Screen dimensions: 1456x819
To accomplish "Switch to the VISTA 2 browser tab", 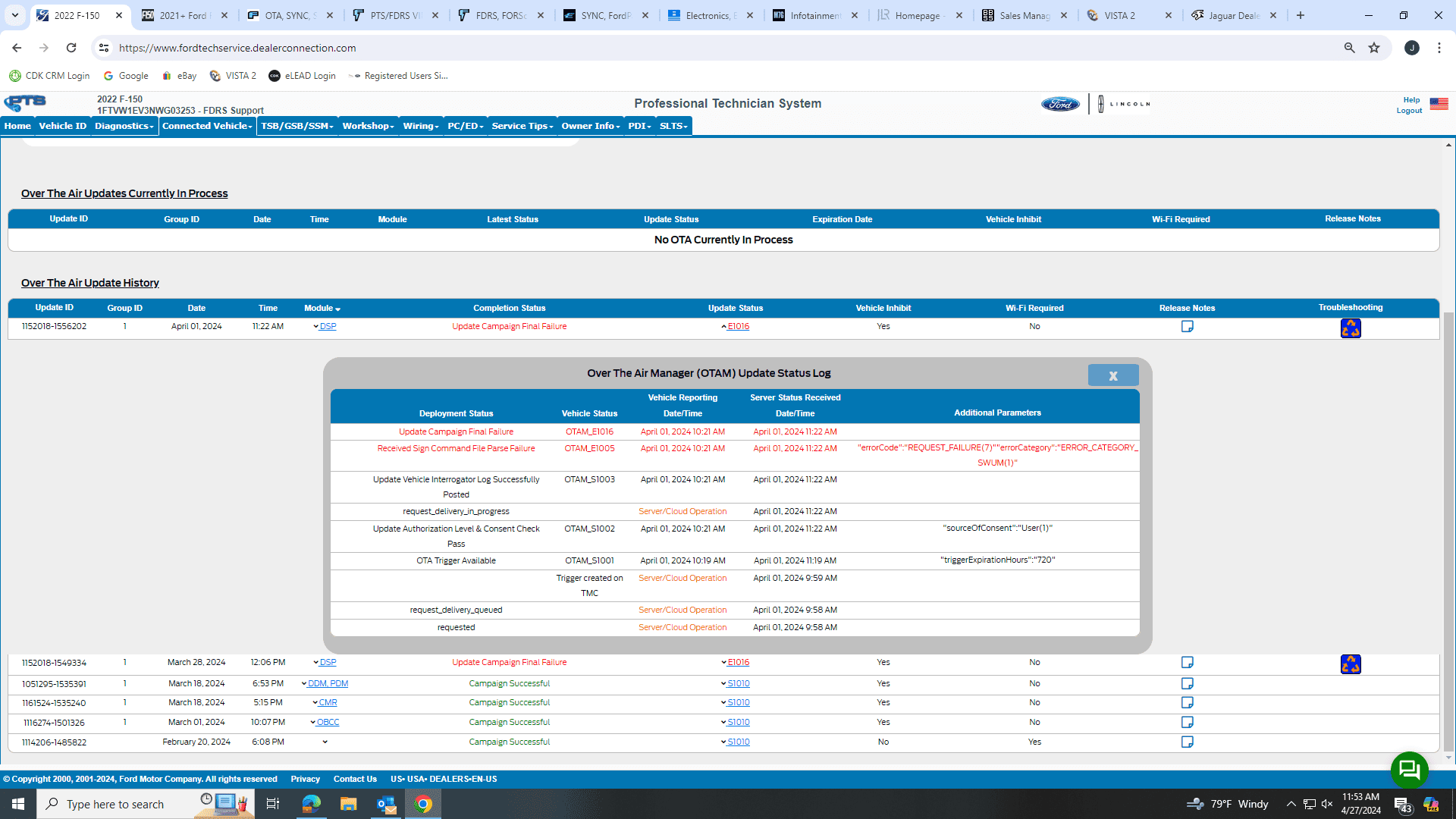I will coord(1119,15).
